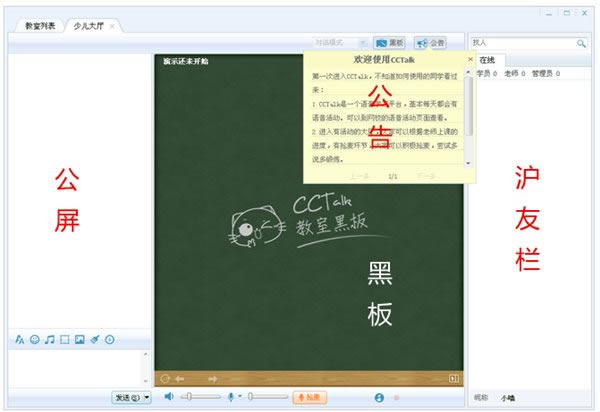Toggle the 黑板 blackboard button
600x412 pixels.
389,43
